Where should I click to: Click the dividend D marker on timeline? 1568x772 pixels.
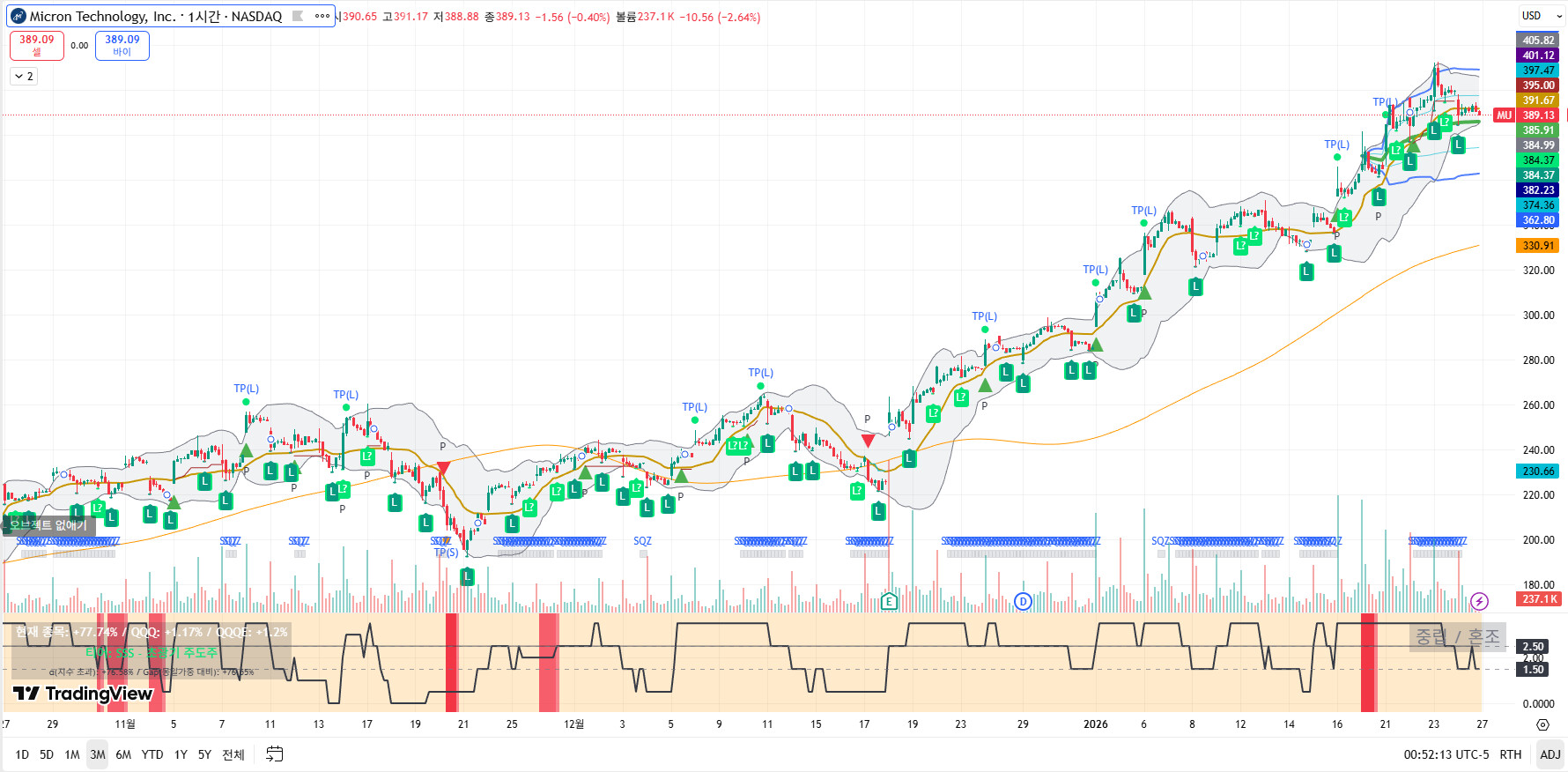(x=1023, y=602)
